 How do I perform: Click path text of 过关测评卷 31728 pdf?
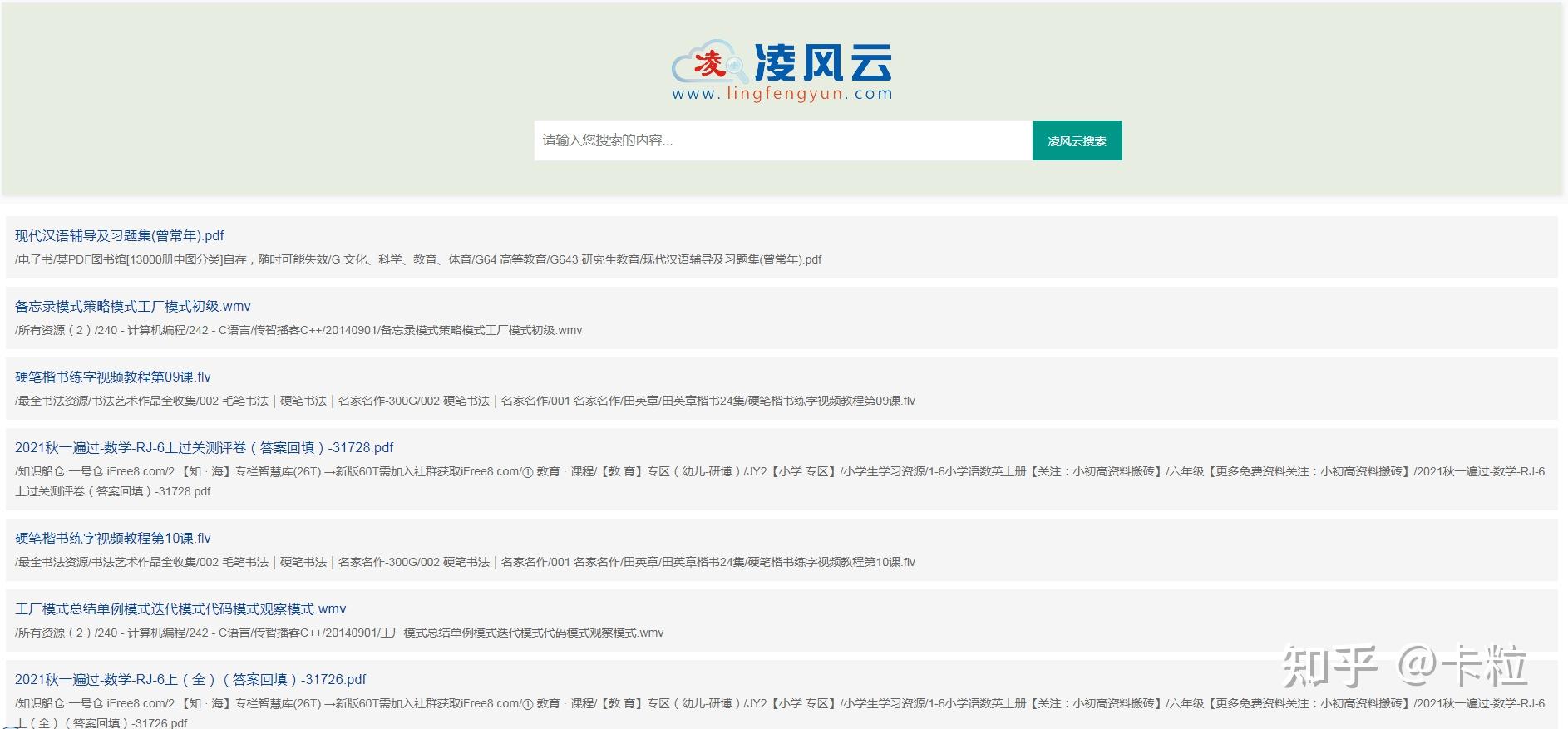[780, 481]
